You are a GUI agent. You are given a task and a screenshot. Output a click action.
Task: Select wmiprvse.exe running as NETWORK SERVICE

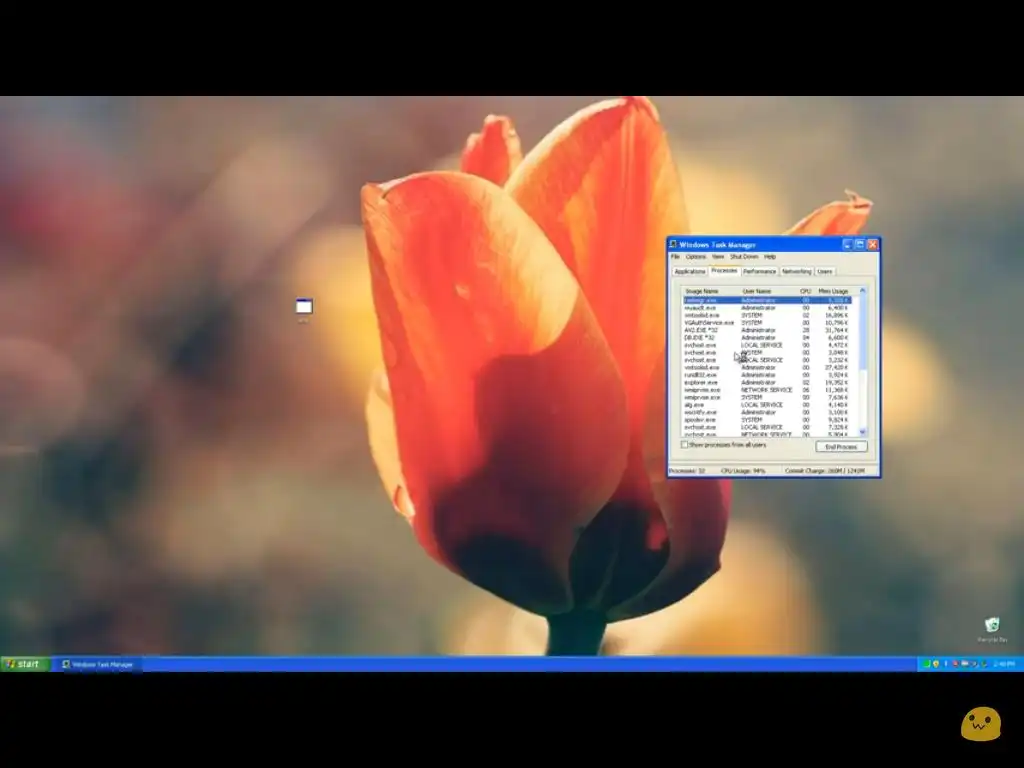767,390
